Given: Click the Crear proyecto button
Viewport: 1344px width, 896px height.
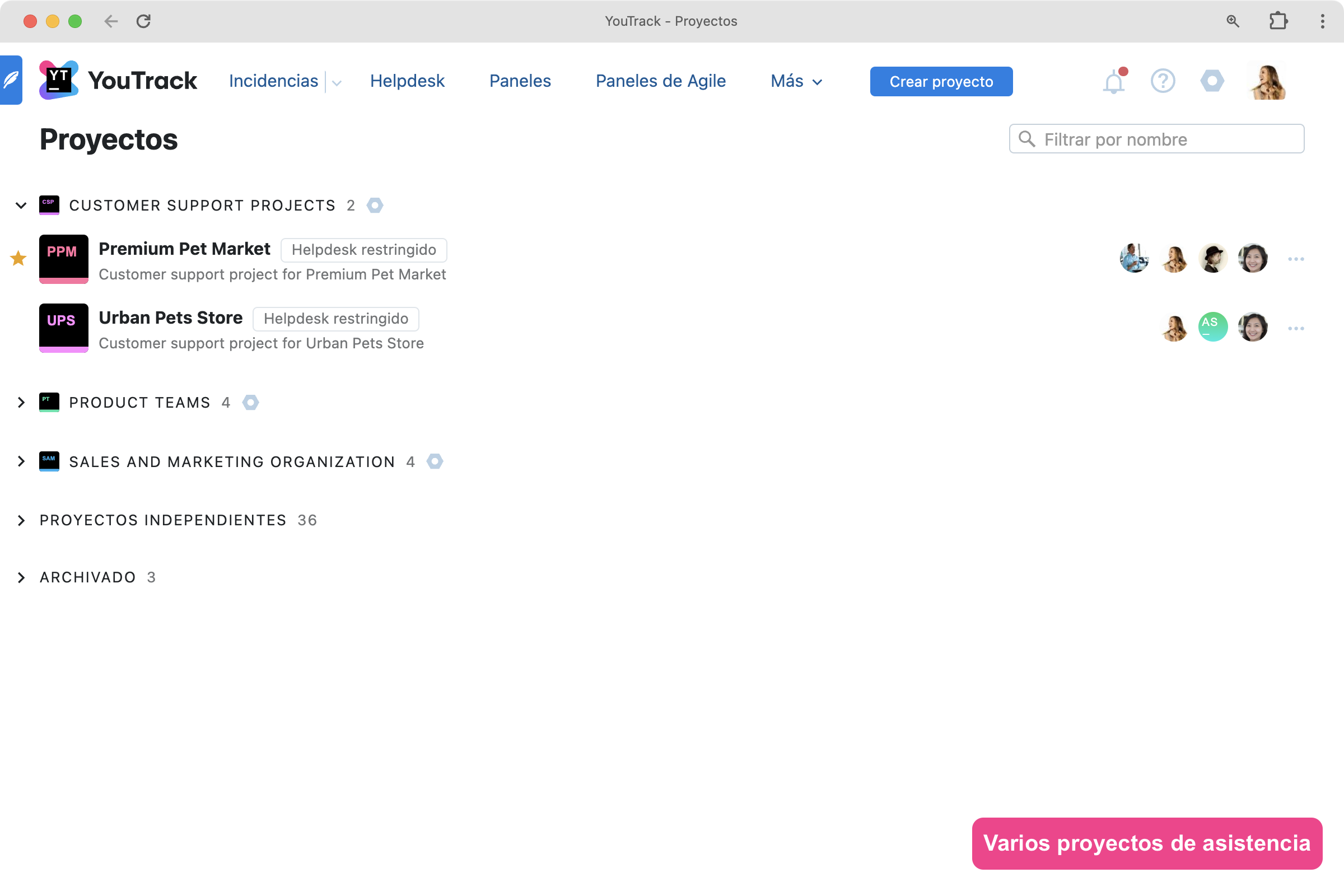Looking at the screenshot, I should pyautogui.click(x=941, y=82).
